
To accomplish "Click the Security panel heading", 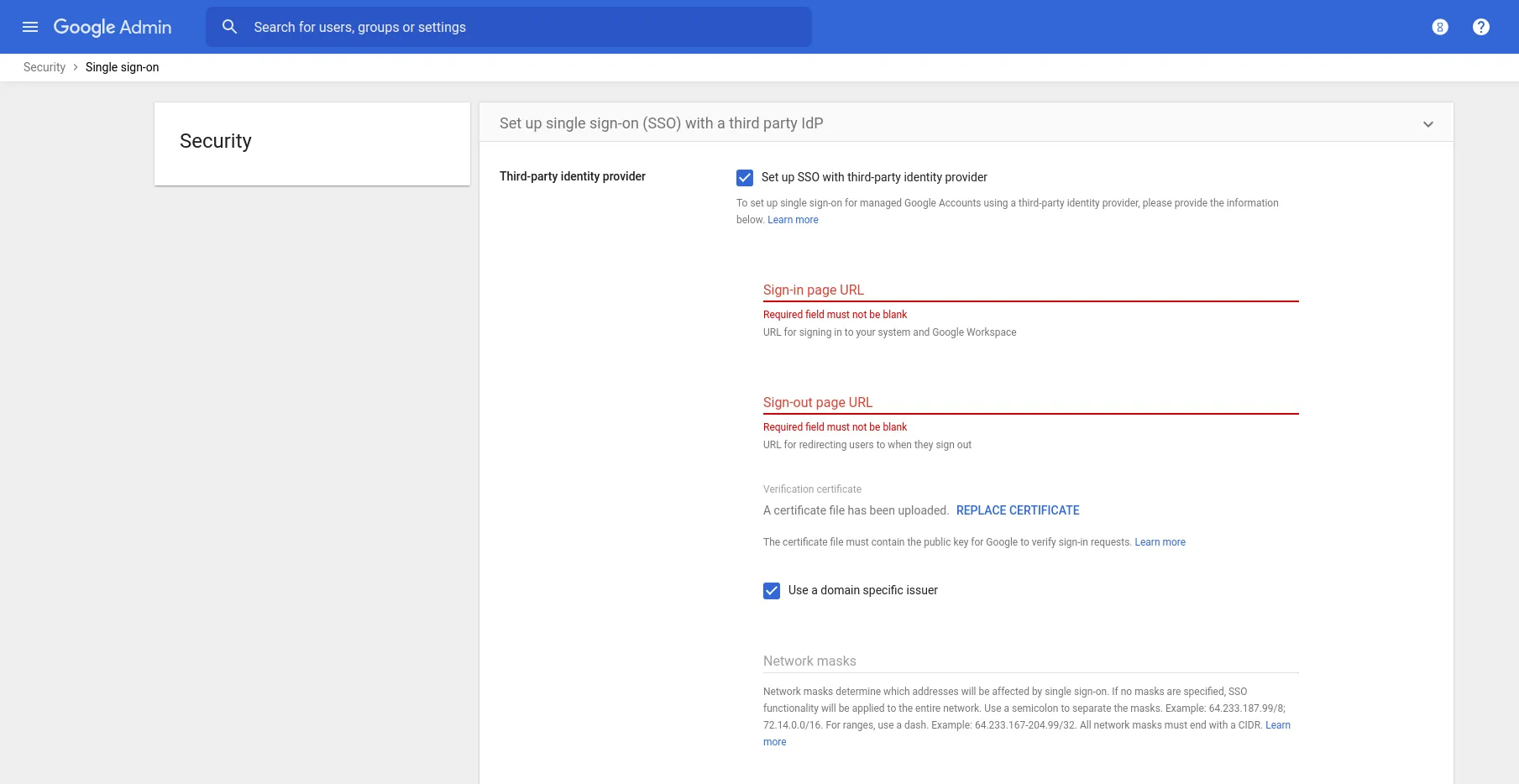I will click(215, 140).
